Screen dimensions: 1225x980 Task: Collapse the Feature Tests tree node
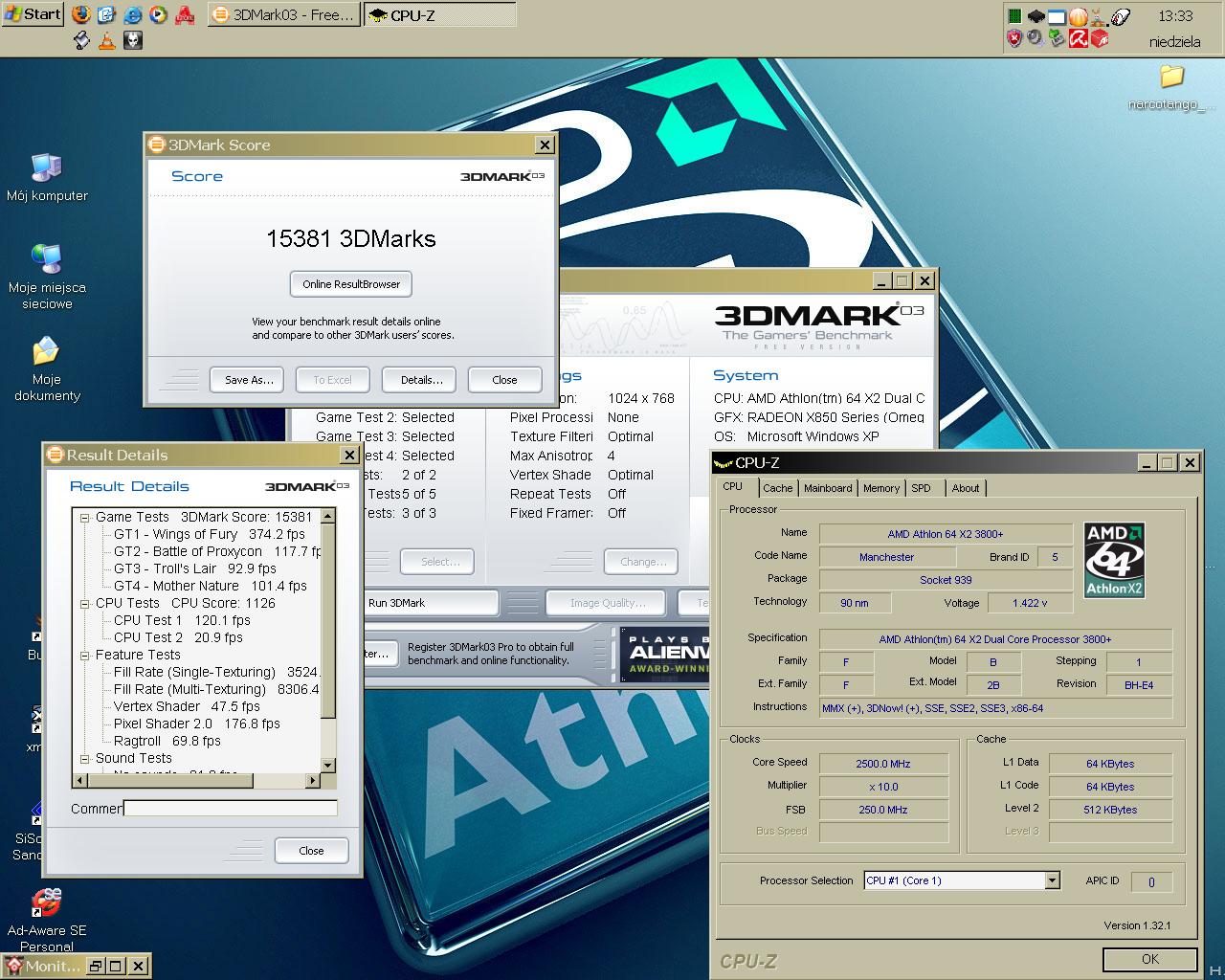point(84,655)
